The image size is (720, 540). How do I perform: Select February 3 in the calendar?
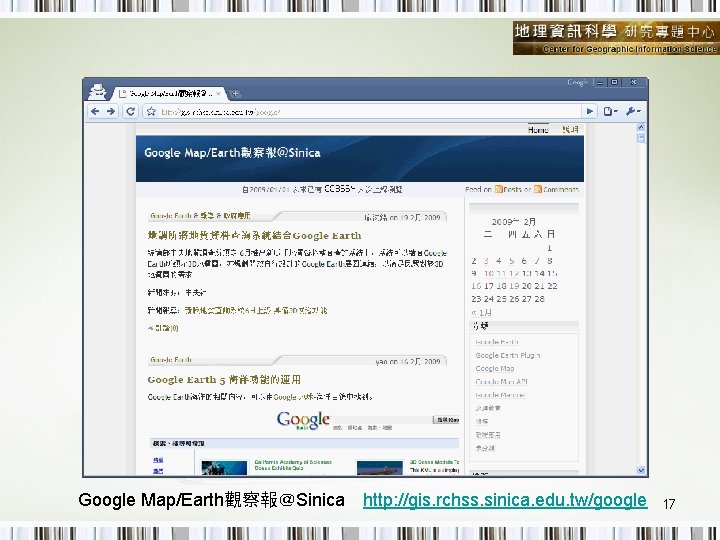486,261
